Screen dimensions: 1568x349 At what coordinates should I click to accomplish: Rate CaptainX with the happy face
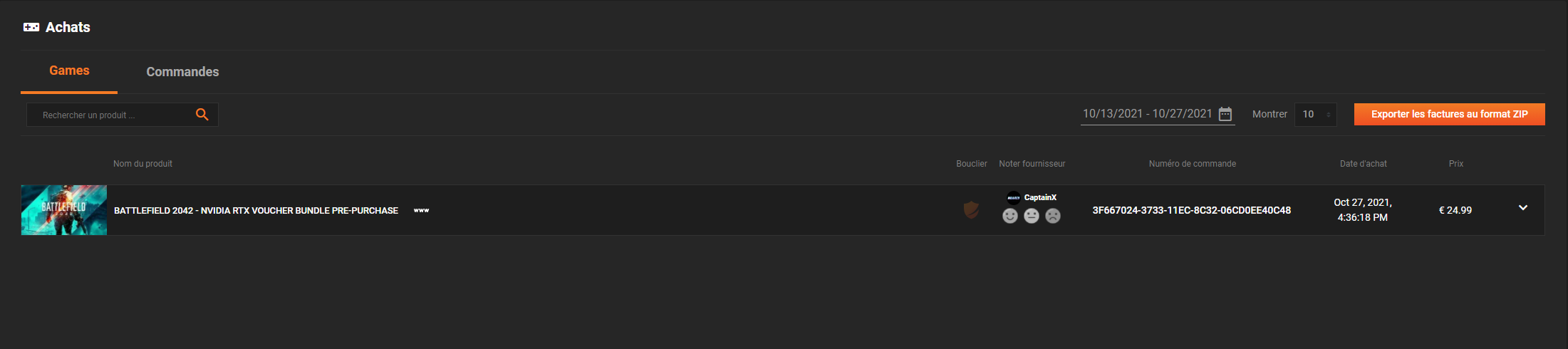click(x=1010, y=216)
